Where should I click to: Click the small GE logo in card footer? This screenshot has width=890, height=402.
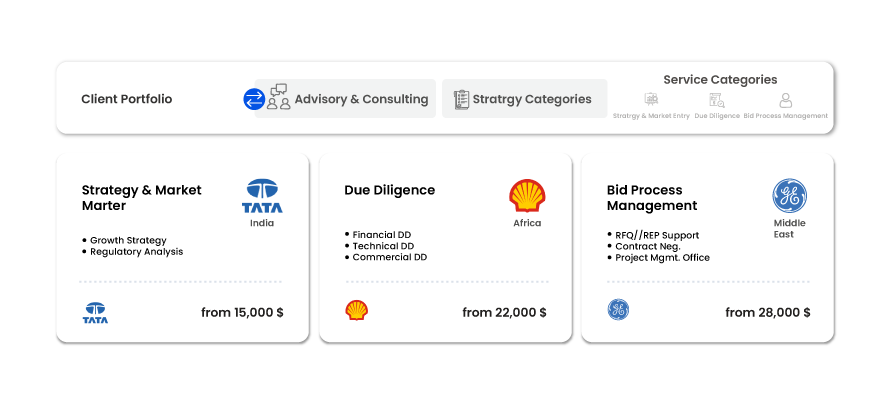pos(618,310)
